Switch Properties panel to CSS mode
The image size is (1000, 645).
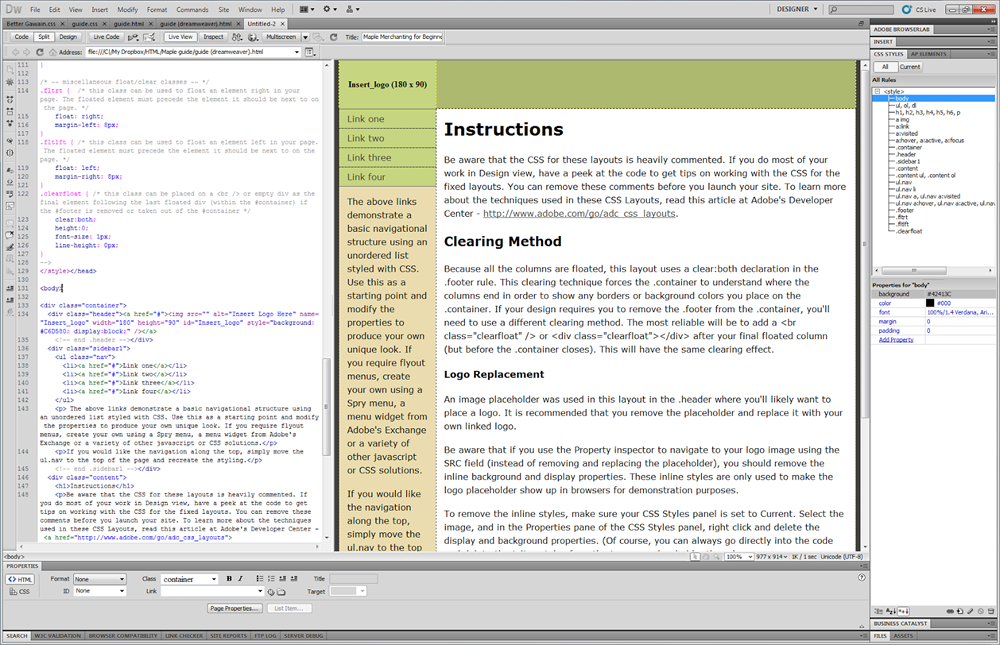click(20, 591)
